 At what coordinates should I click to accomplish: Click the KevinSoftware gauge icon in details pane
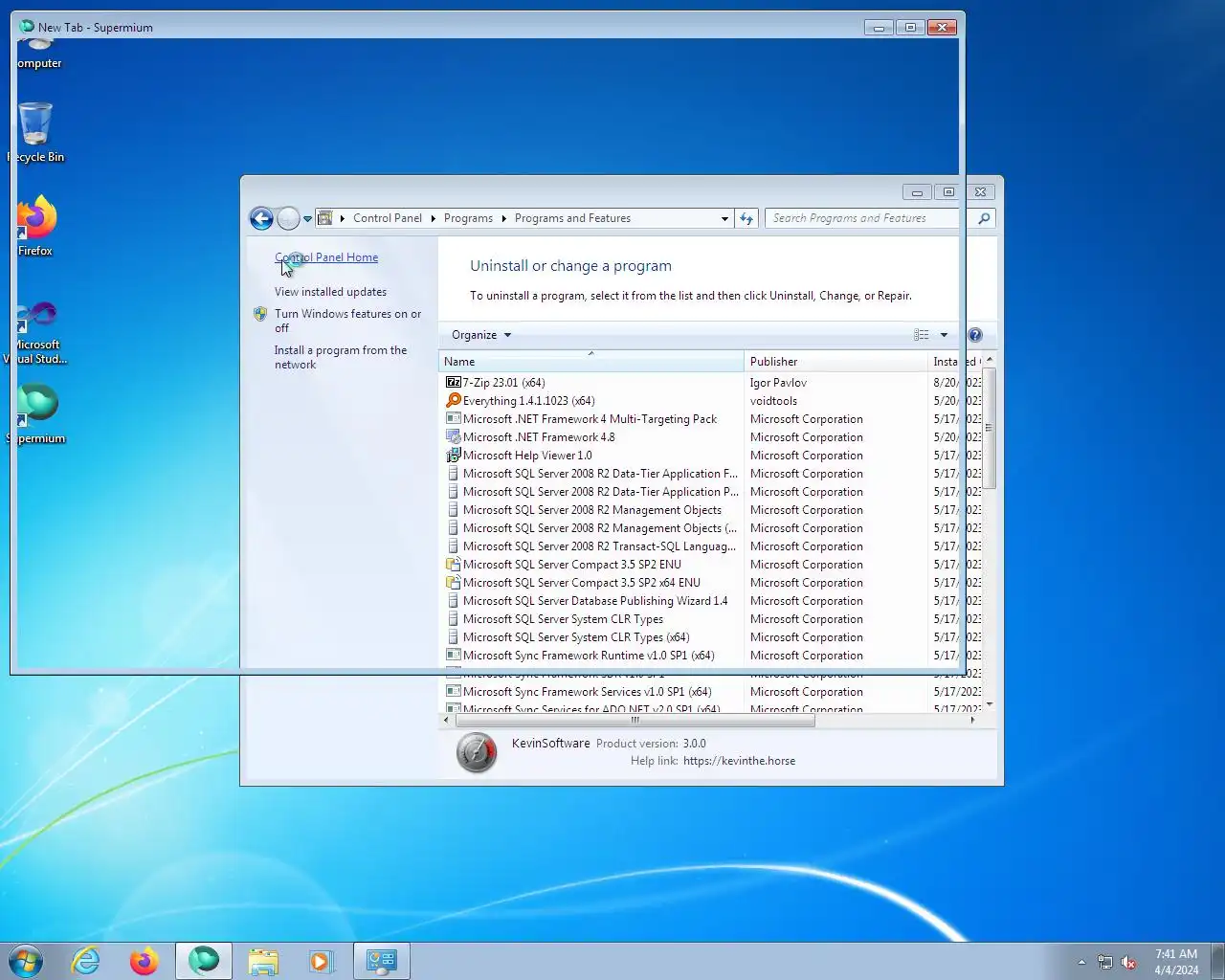(x=477, y=753)
